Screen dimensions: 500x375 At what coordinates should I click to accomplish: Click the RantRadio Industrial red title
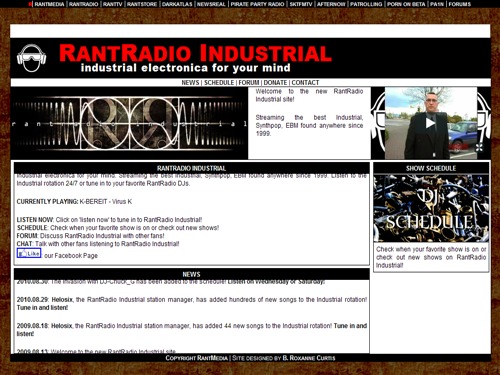(195, 53)
